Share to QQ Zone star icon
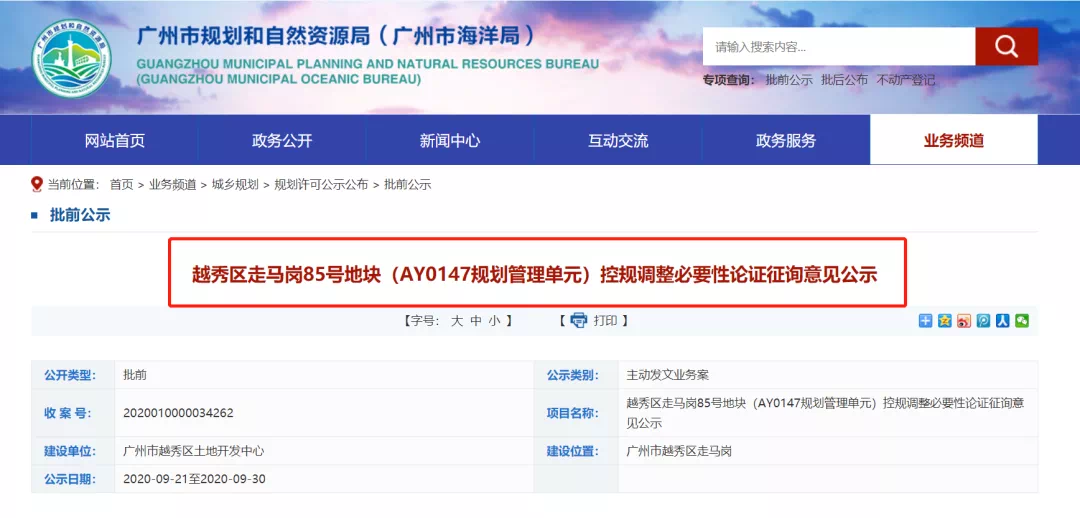This screenshot has height=518, width=1080. click(944, 321)
